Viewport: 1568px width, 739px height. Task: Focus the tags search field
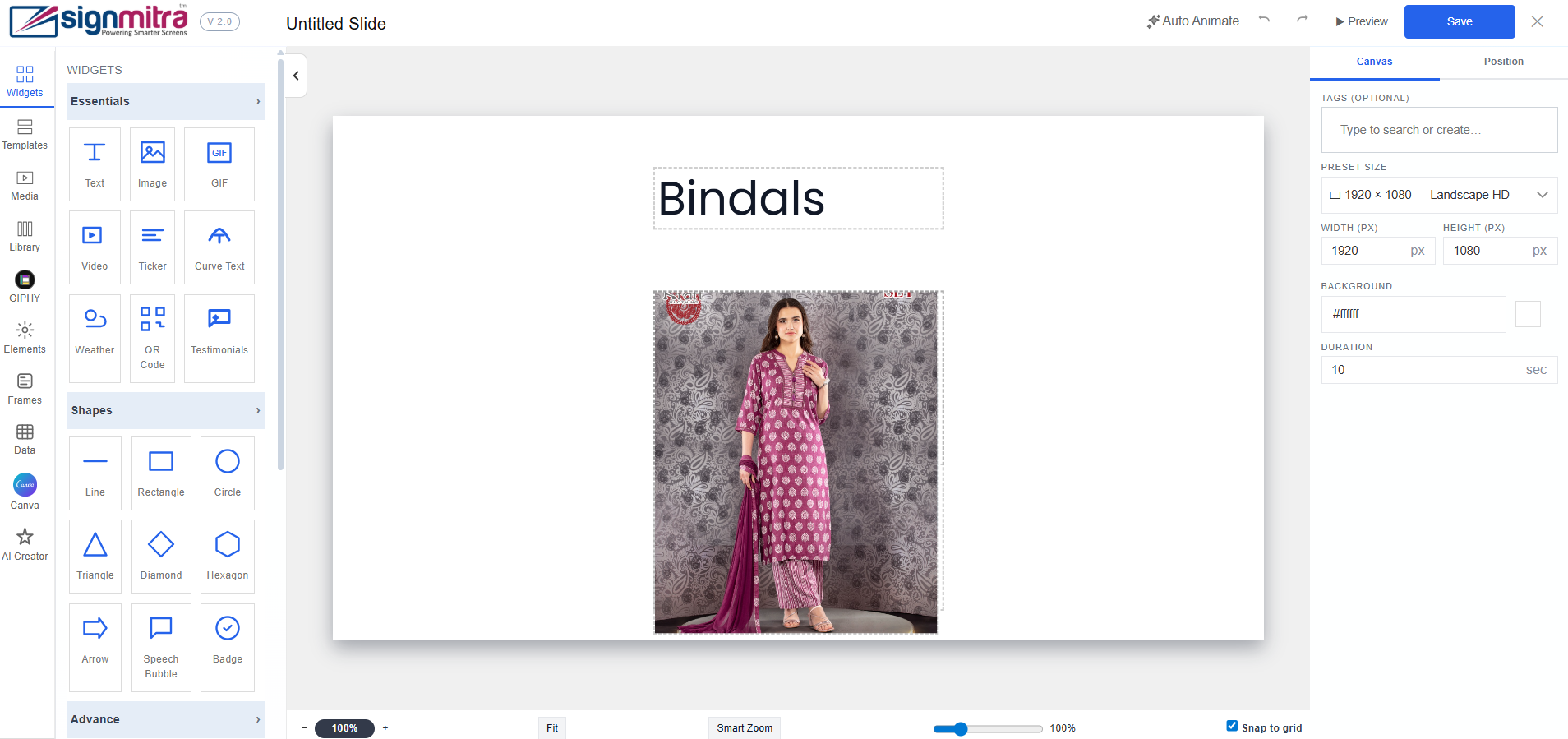click(x=1439, y=130)
